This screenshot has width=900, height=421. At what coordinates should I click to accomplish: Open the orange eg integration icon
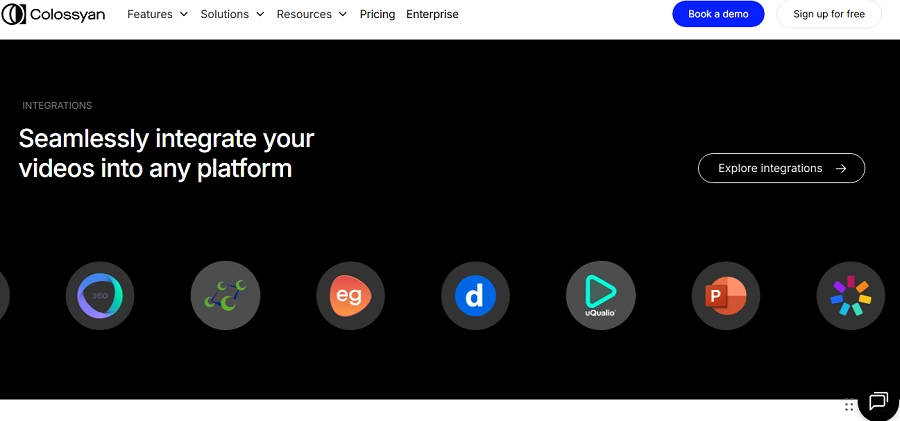pos(350,296)
